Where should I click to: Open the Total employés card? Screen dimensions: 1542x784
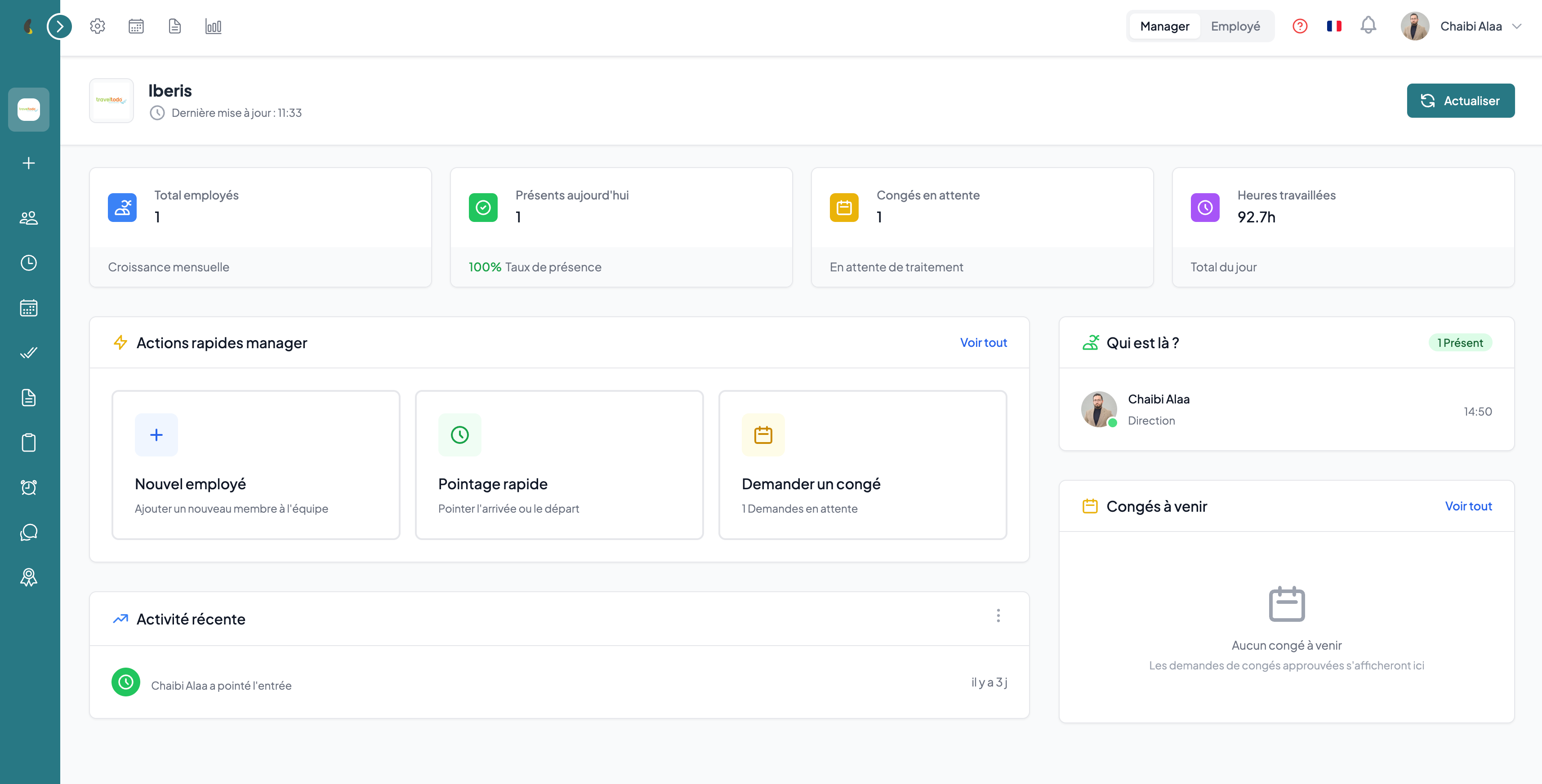pos(260,227)
